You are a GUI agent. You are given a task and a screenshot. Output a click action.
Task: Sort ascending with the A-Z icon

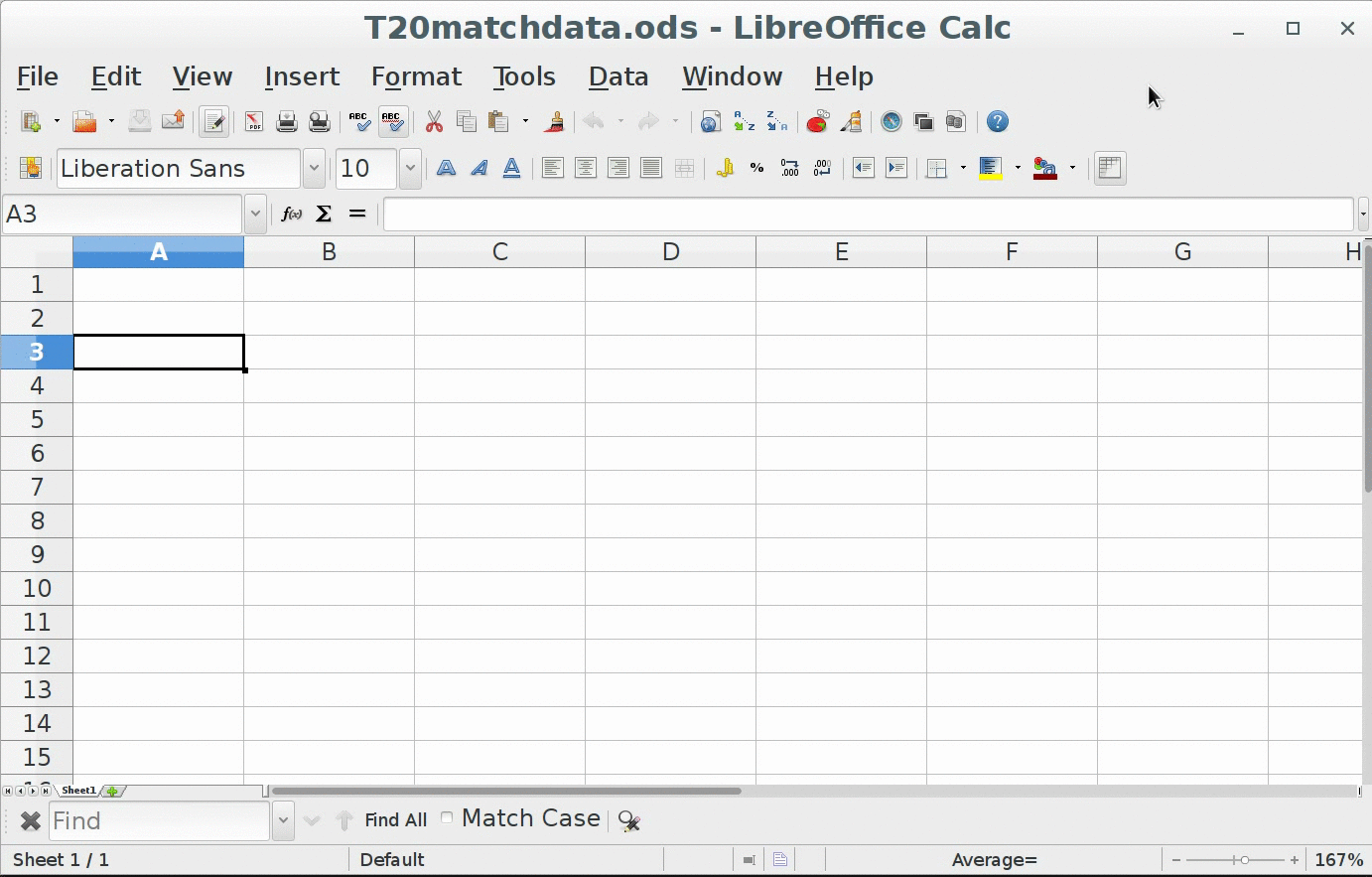(x=744, y=122)
